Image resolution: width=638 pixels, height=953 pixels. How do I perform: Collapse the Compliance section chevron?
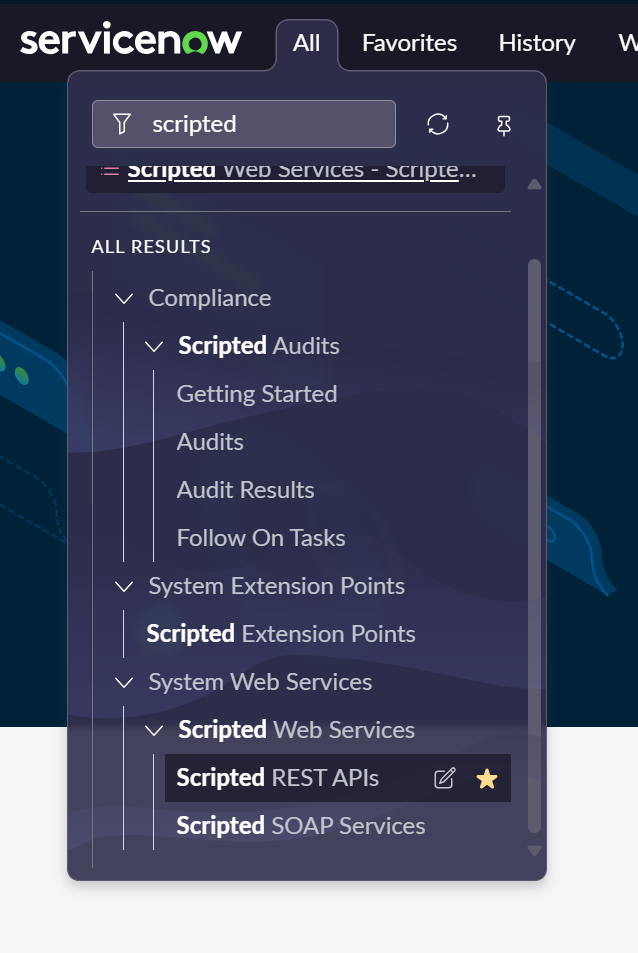tap(124, 298)
